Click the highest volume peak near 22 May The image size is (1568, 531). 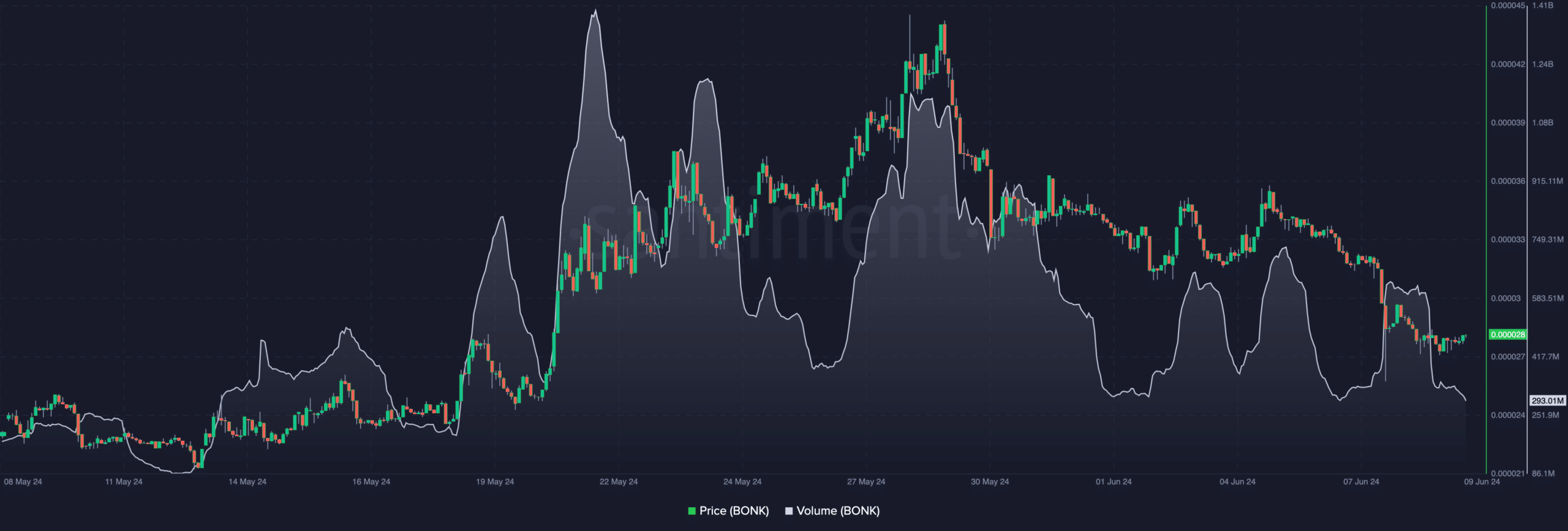click(x=595, y=11)
